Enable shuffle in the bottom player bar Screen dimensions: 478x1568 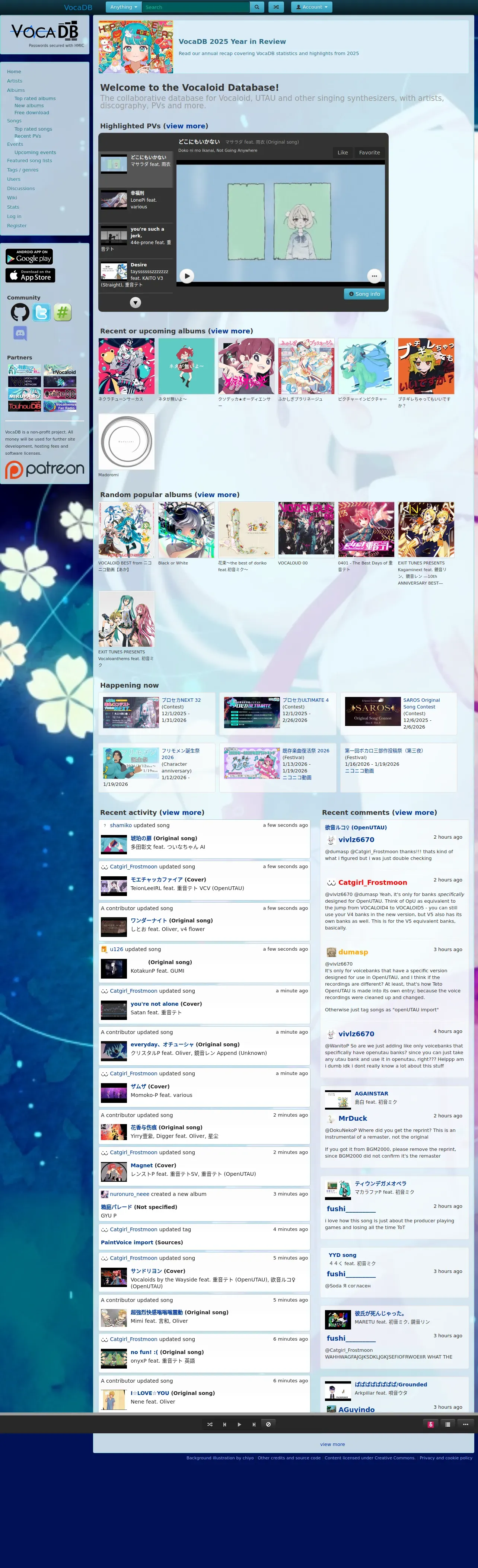pyautogui.click(x=210, y=1424)
